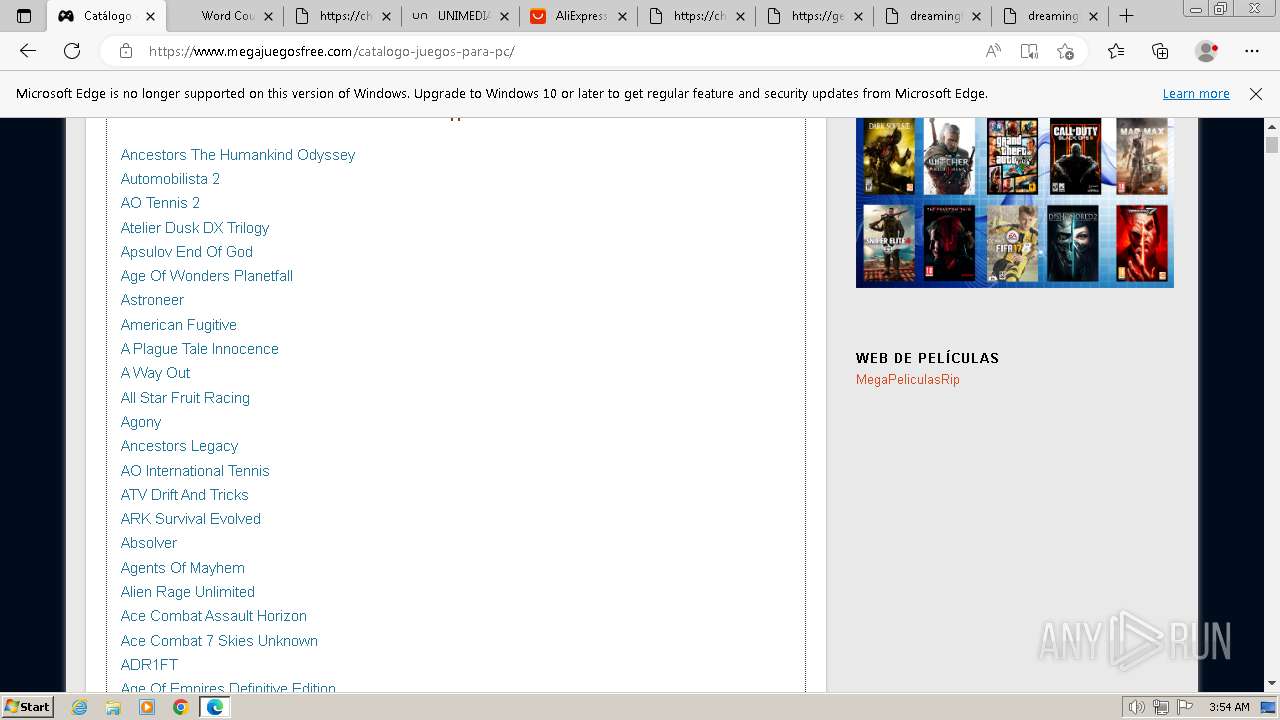Open a new browser tab

[1126, 16]
